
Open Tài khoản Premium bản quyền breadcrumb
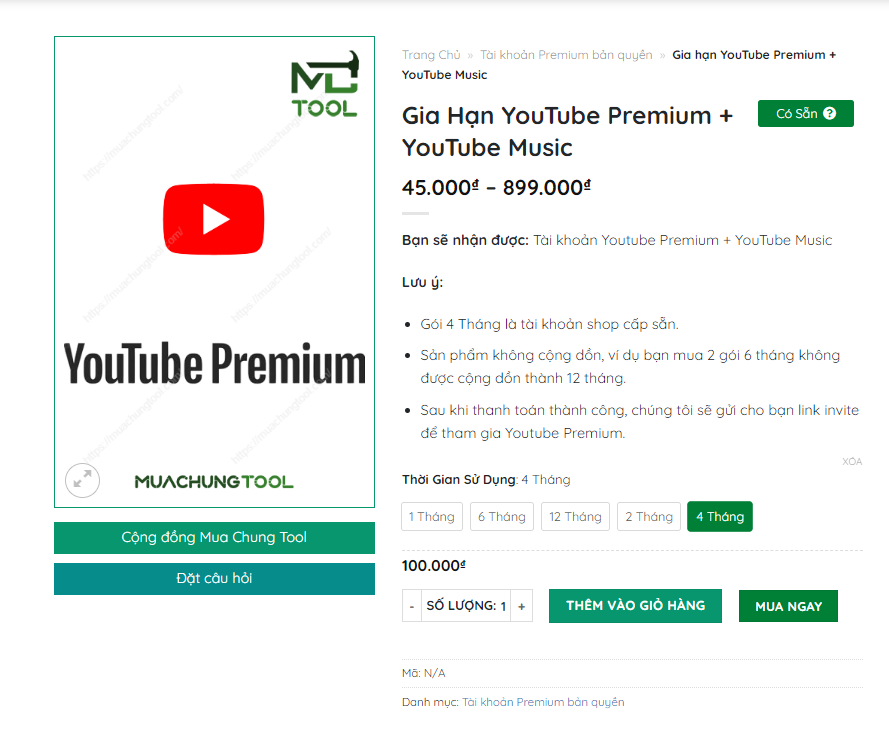point(566,55)
